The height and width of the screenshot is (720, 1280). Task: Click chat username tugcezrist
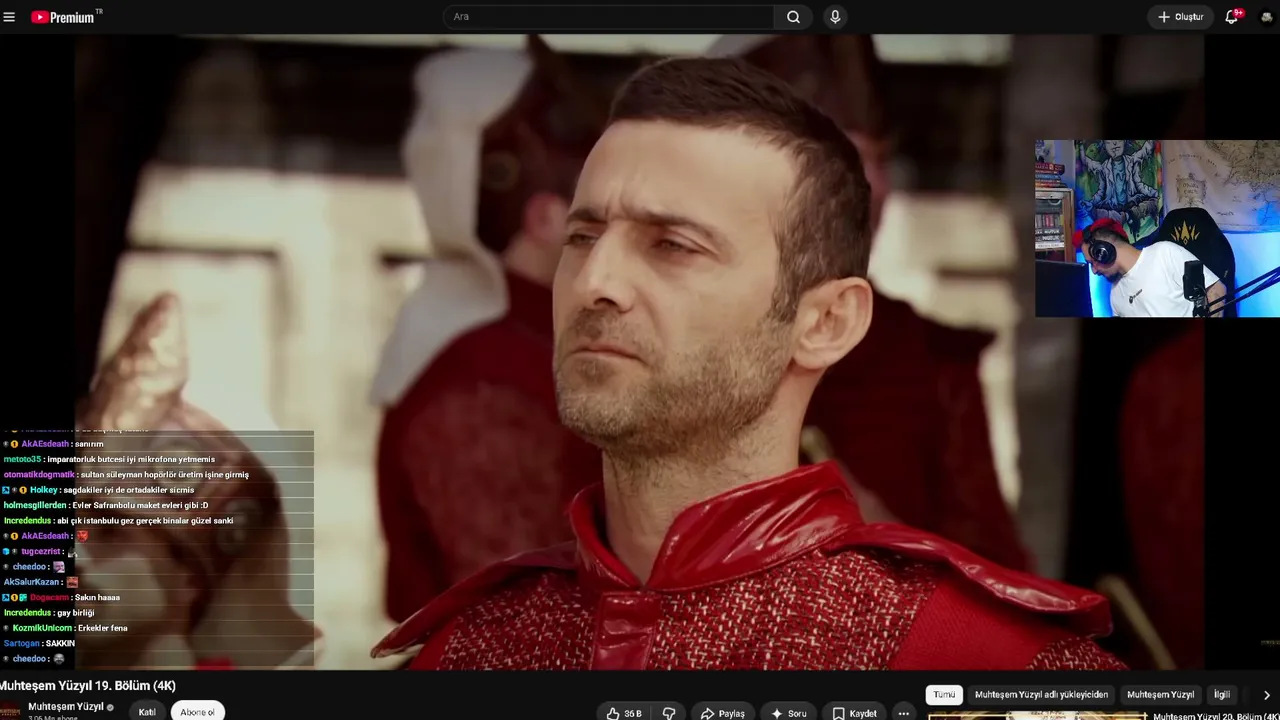pos(41,551)
